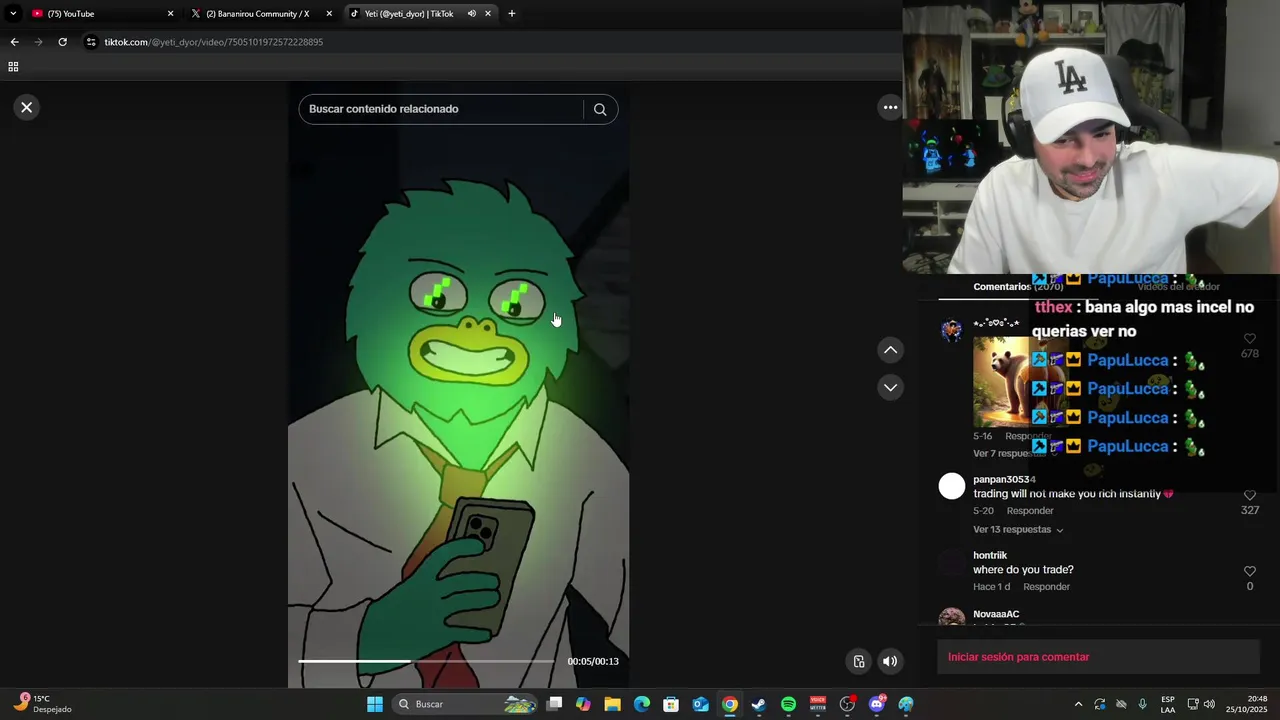Open Spotify from the taskbar

click(x=788, y=704)
